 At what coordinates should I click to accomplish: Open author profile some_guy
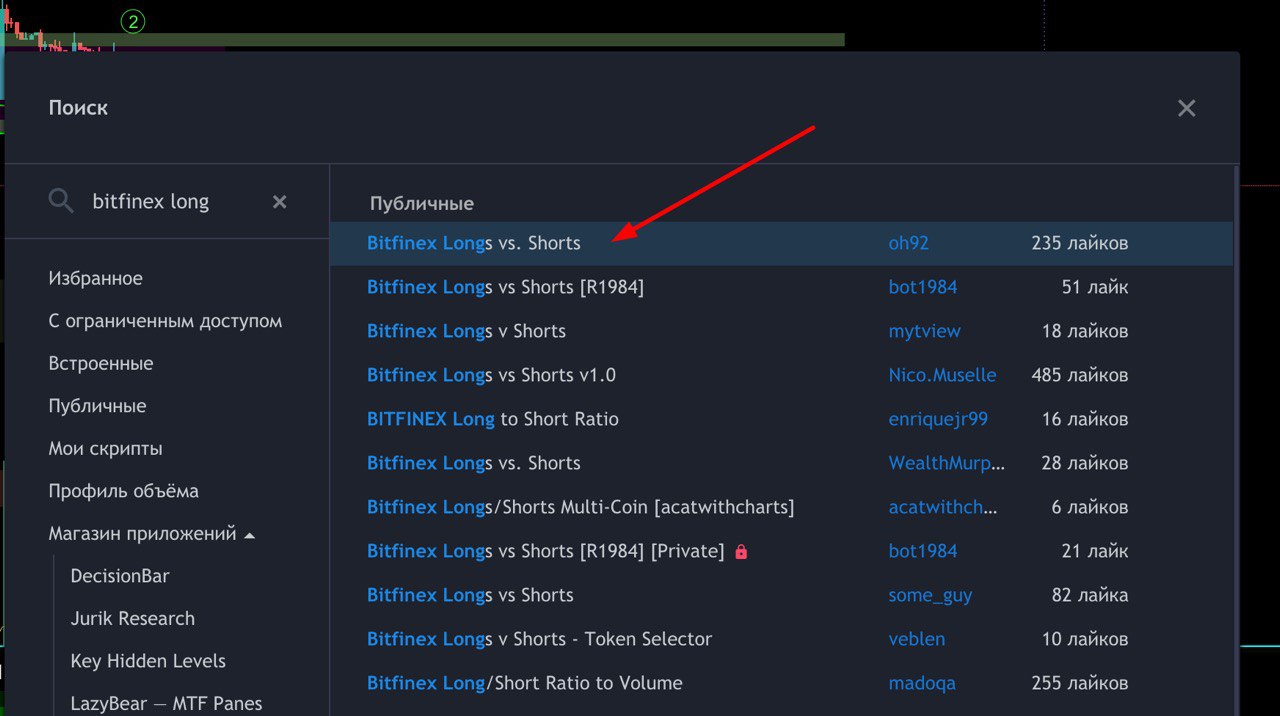[930, 595]
